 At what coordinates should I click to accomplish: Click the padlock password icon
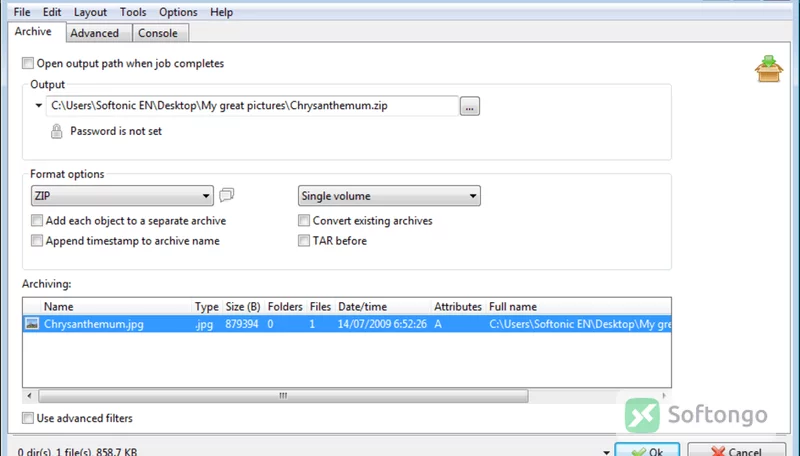pos(57,131)
